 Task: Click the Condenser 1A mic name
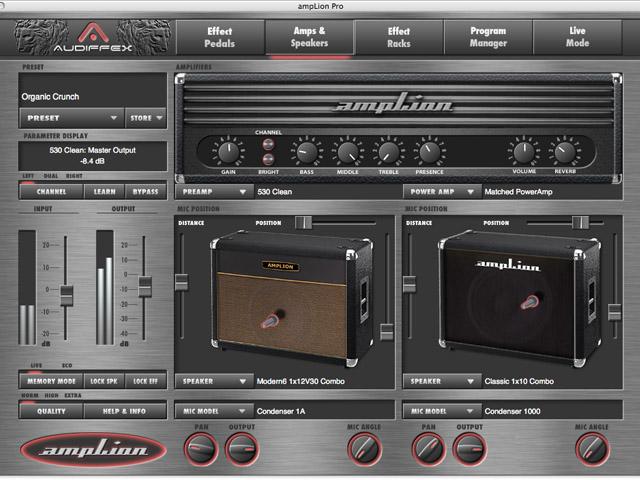281,411
